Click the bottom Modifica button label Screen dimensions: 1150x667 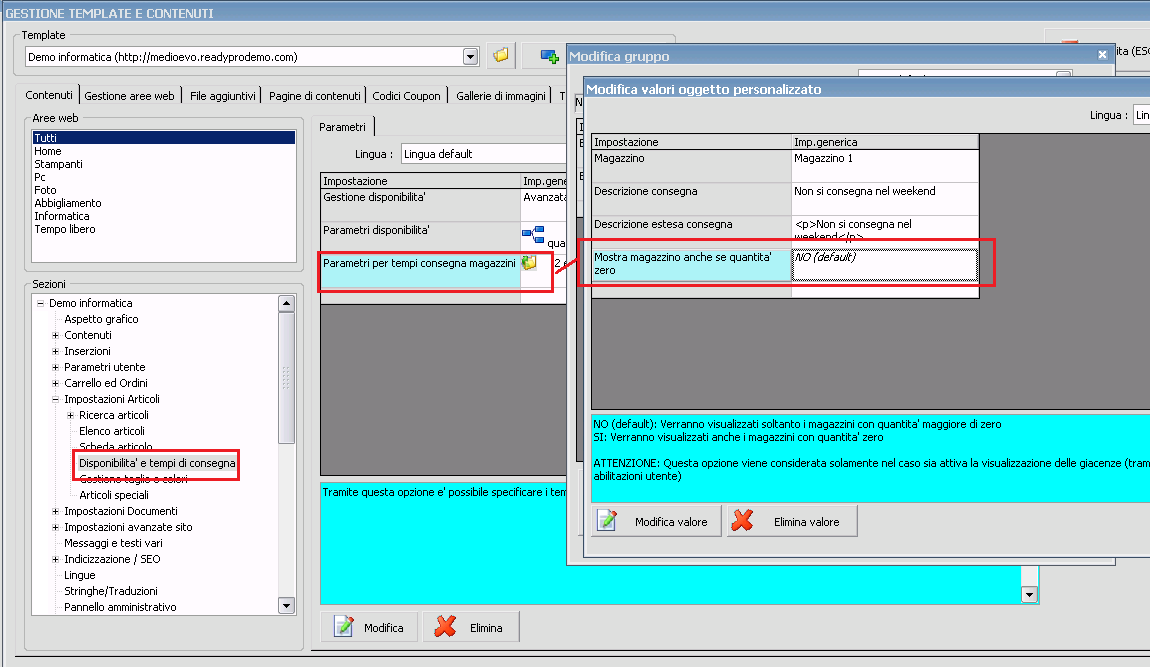tap(384, 627)
